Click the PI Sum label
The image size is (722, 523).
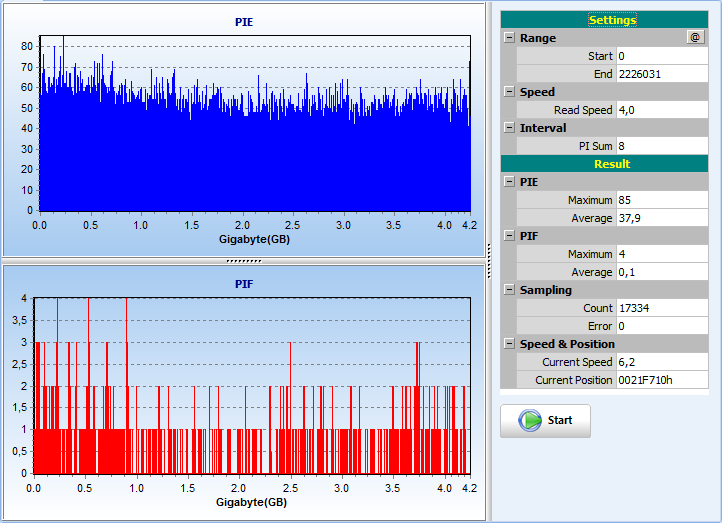coord(595,146)
